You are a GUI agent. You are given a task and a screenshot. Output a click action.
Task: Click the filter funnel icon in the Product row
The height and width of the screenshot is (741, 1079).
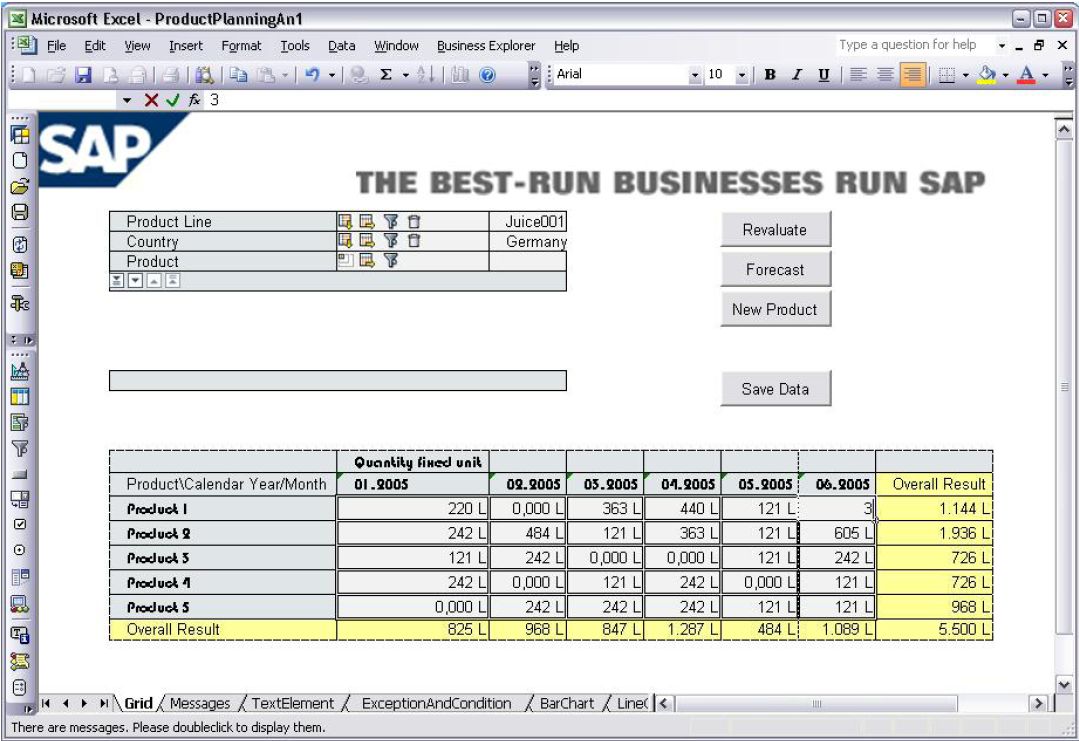(x=391, y=261)
